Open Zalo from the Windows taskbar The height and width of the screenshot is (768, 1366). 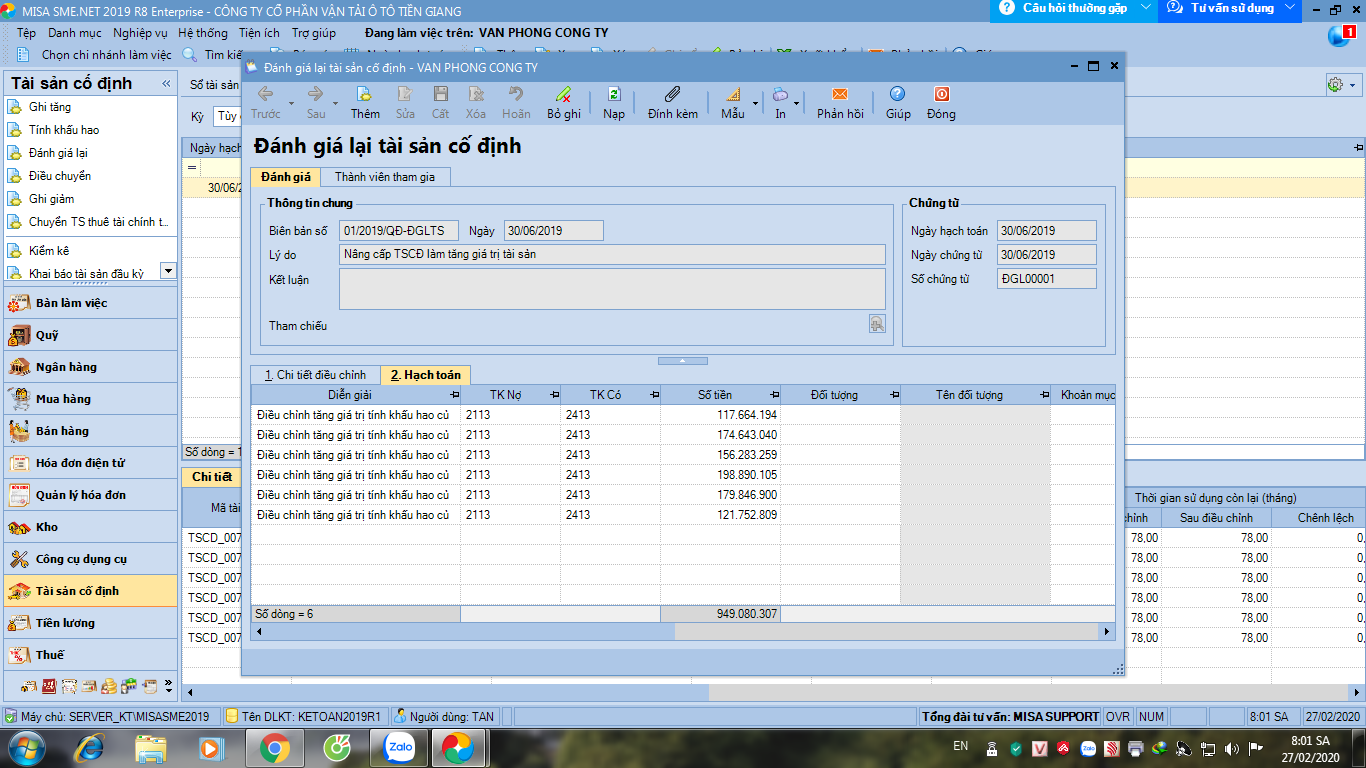point(400,747)
